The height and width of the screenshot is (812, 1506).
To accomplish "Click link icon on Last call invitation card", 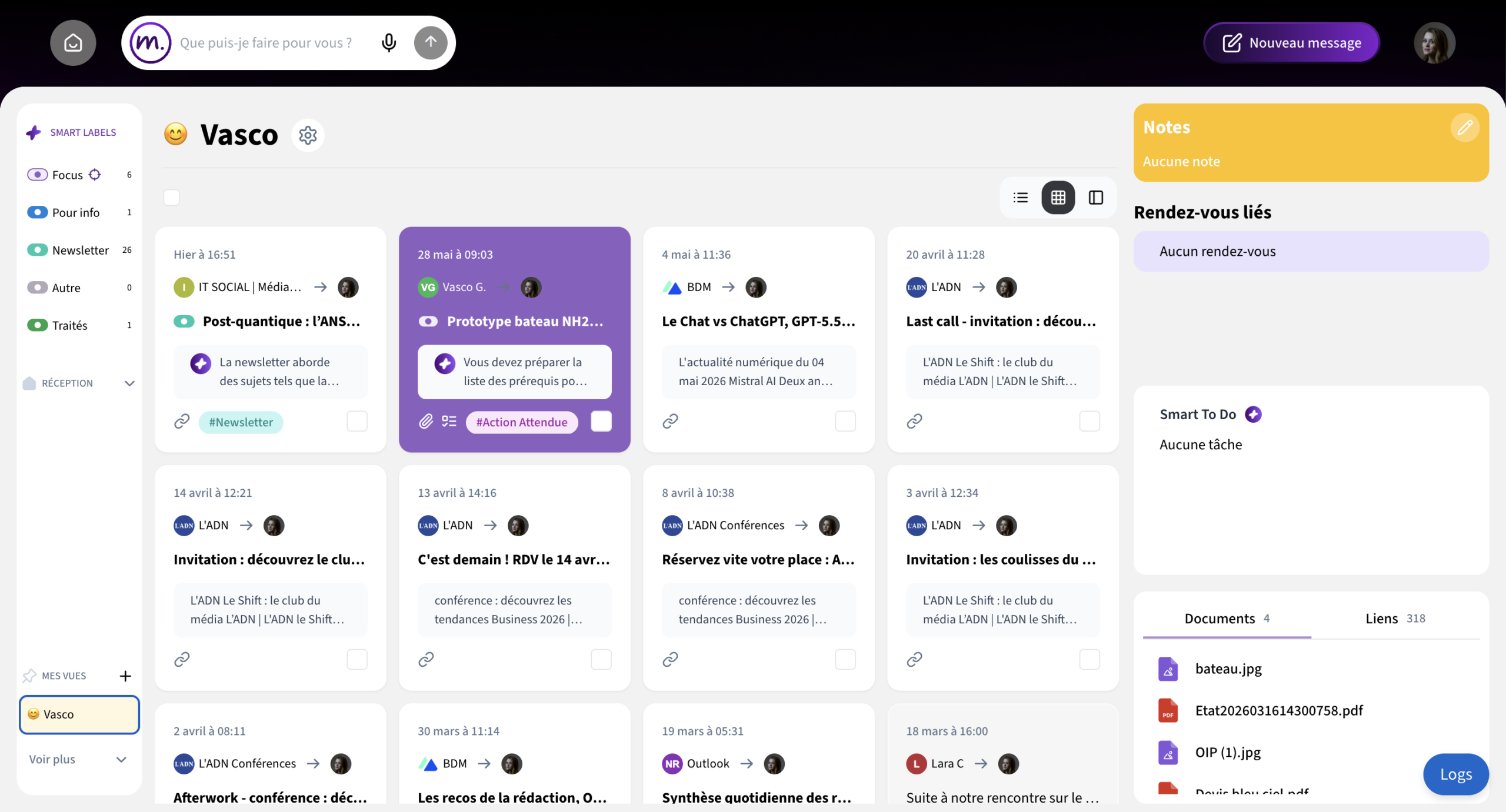I will pos(914,421).
